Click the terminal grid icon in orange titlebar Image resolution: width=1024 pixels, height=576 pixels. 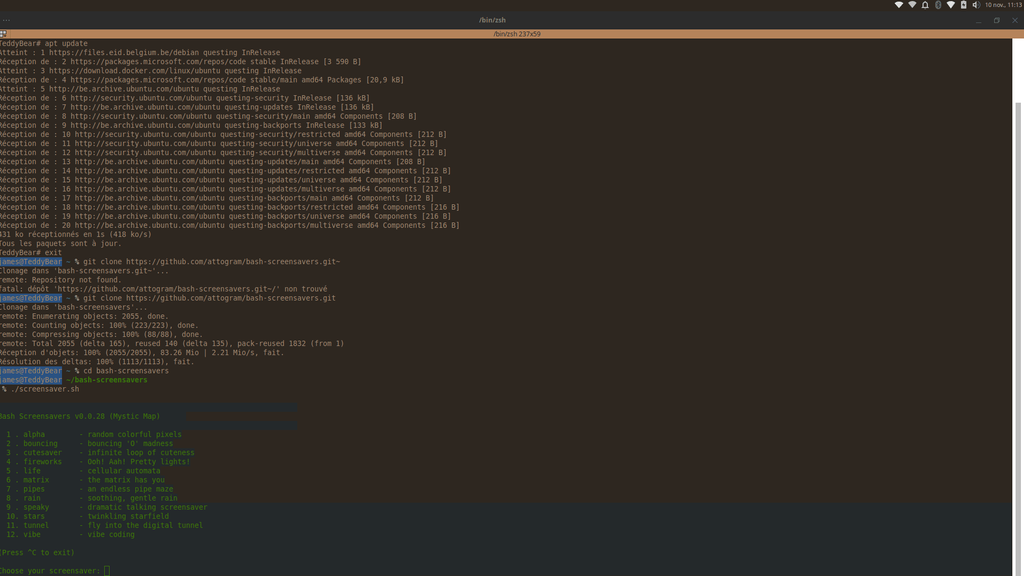[3, 34]
